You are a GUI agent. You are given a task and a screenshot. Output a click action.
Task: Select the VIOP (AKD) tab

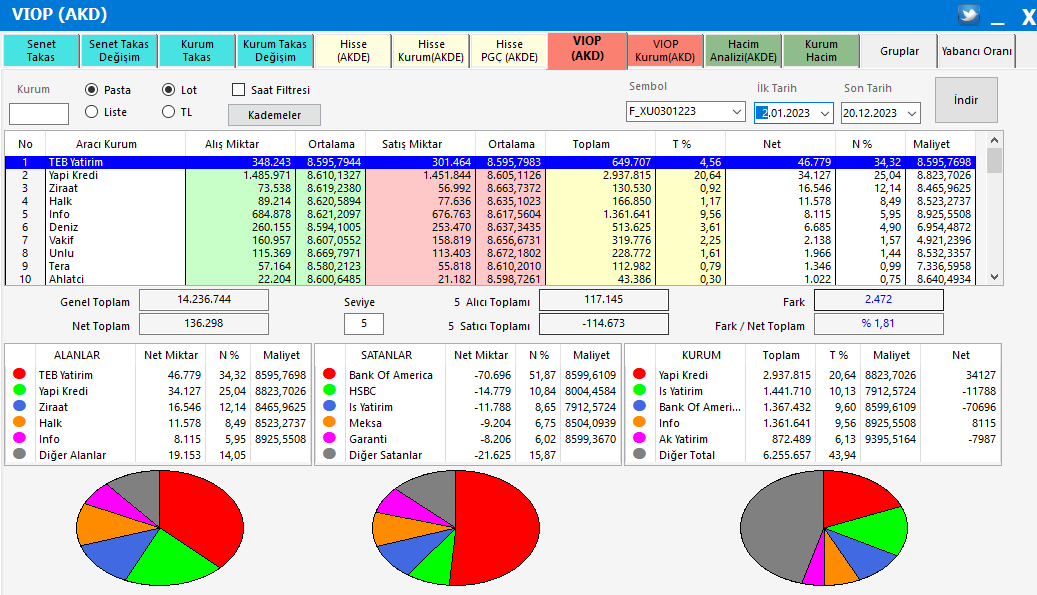[x=587, y=50]
